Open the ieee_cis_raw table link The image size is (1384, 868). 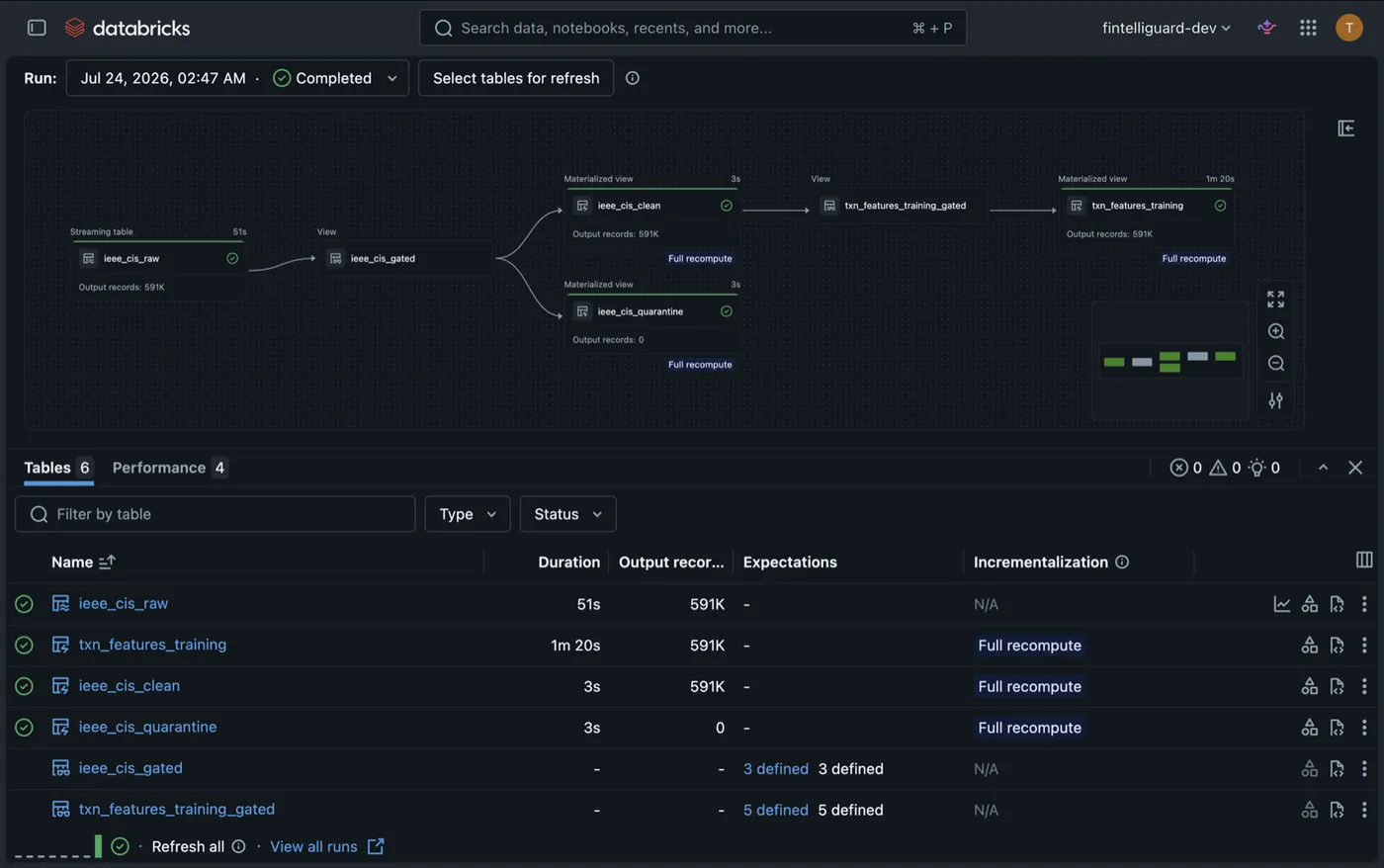pyautogui.click(x=124, y=603)
